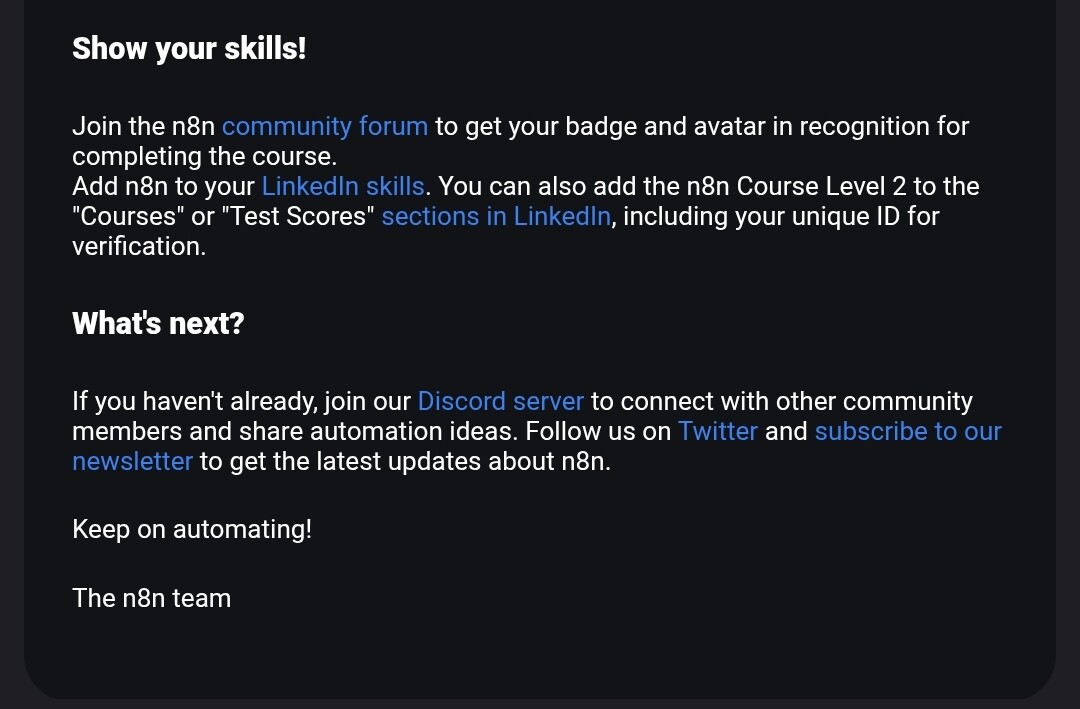Screen dimensions: 1080x709
Task: Open the "sections in LinkedIn" link
Action: (496, 217)
